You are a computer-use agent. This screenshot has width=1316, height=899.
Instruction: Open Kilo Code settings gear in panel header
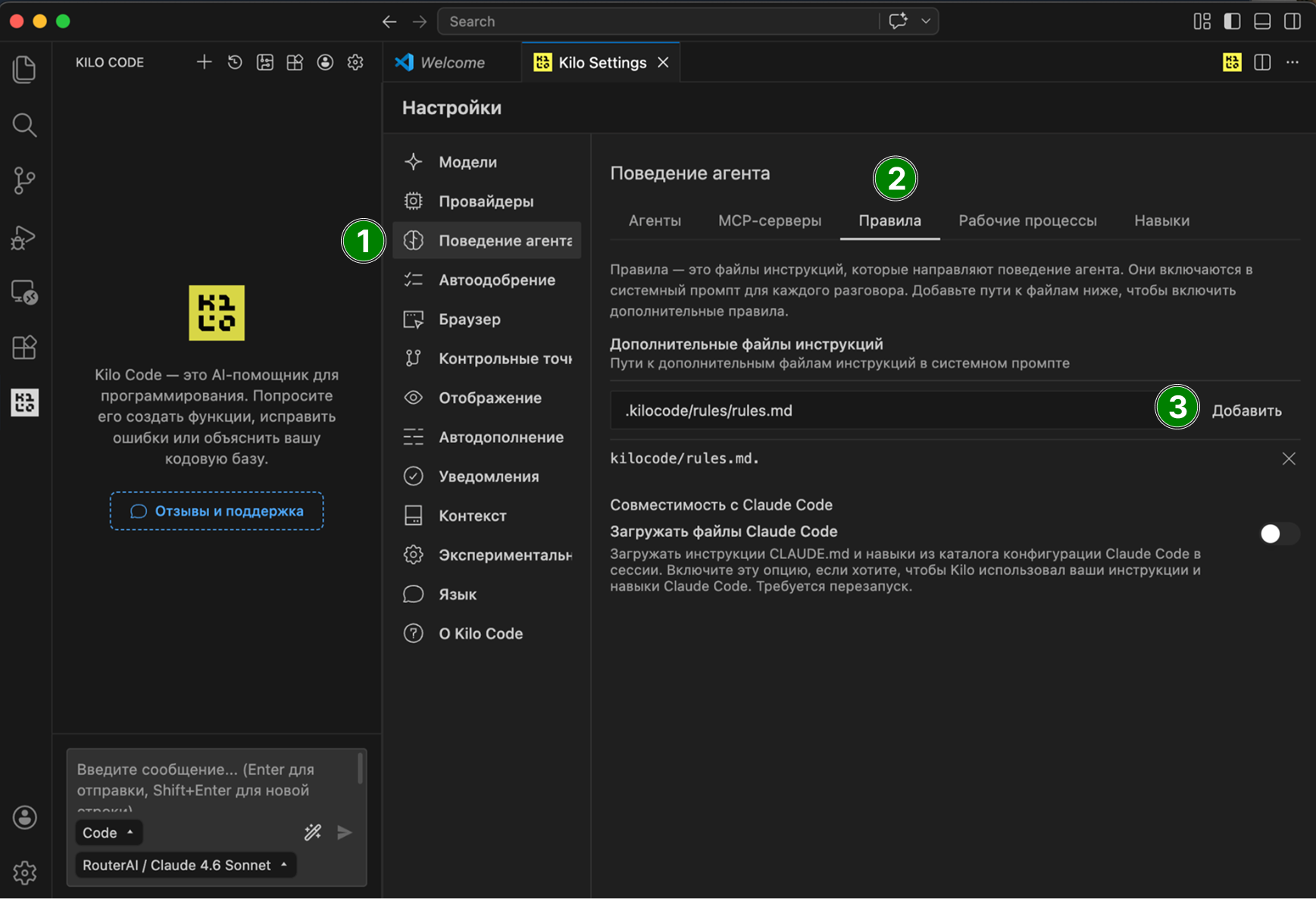coord(355,62)
